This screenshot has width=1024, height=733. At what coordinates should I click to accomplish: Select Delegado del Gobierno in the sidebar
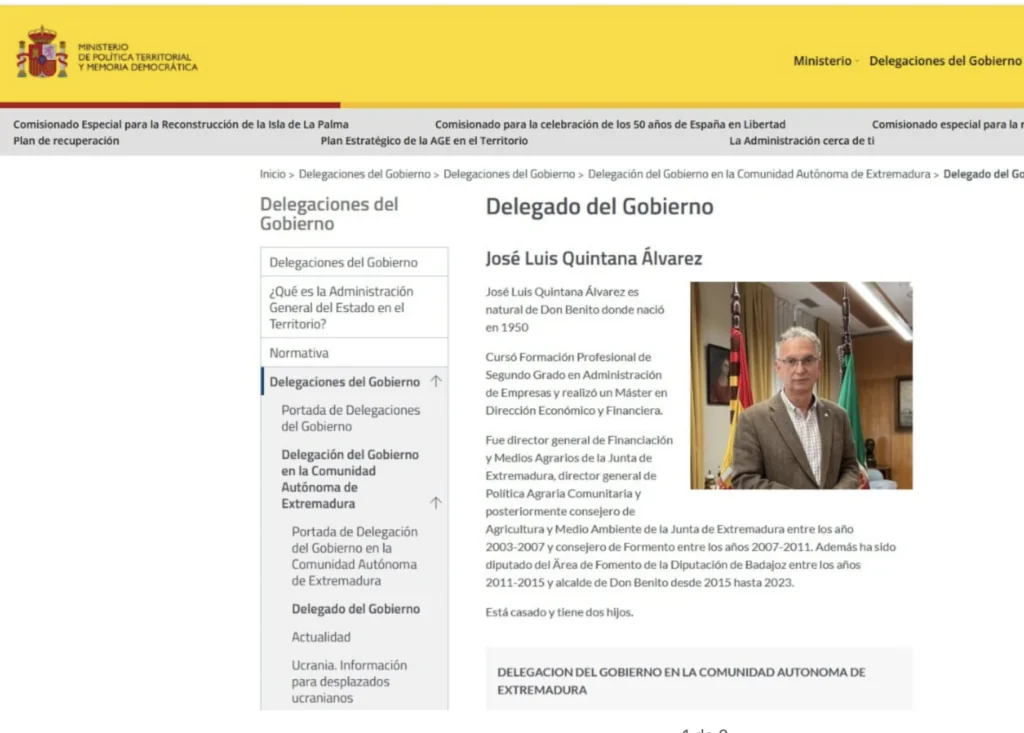point(356,609)
